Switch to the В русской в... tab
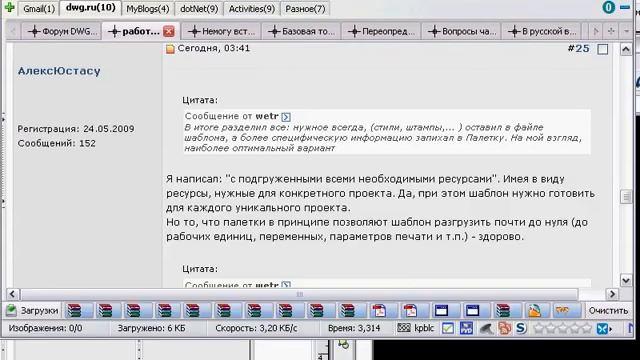 click(x=541, y=31)
